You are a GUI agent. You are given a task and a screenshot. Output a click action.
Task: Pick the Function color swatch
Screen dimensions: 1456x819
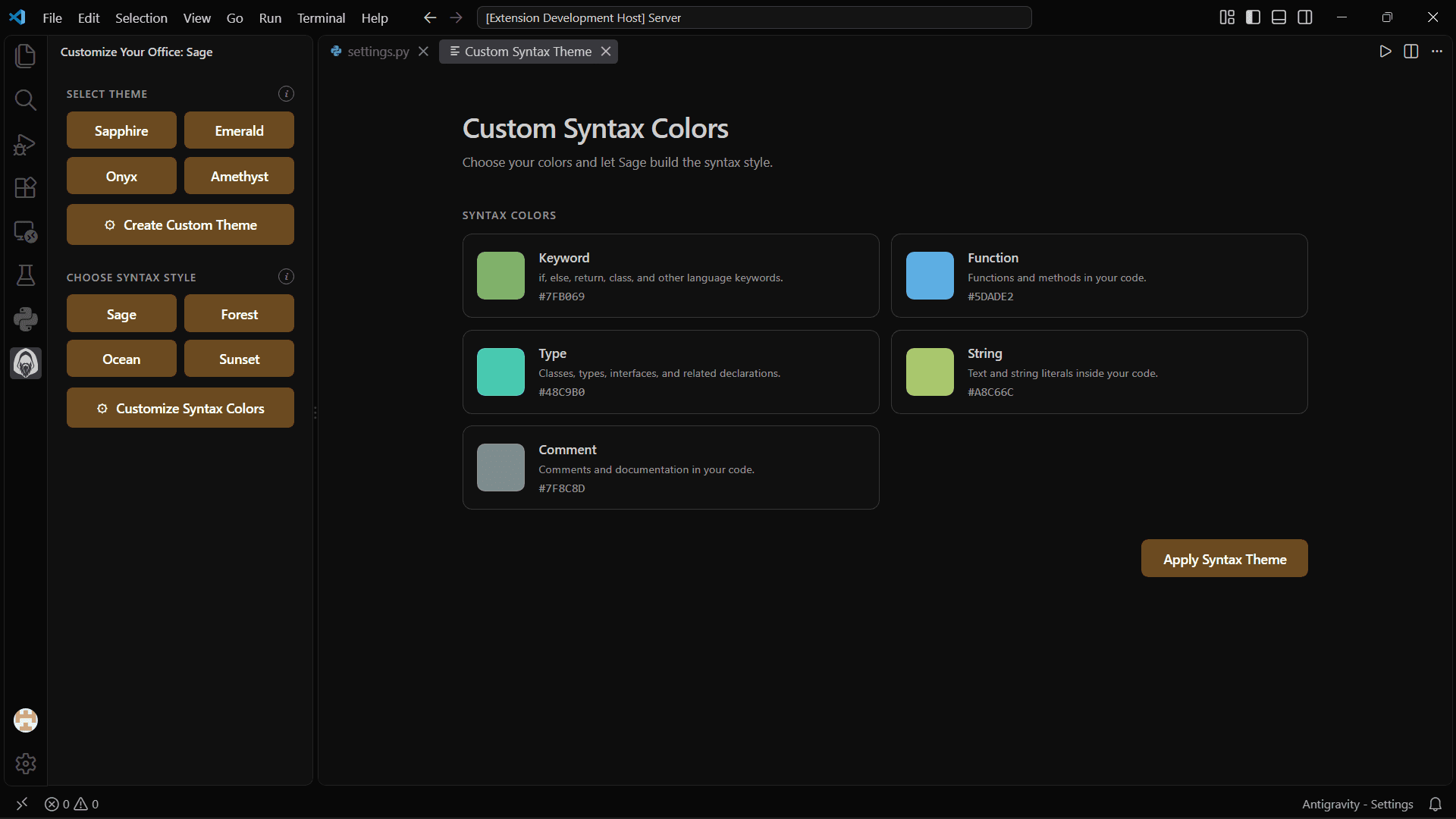click(930, 276)
